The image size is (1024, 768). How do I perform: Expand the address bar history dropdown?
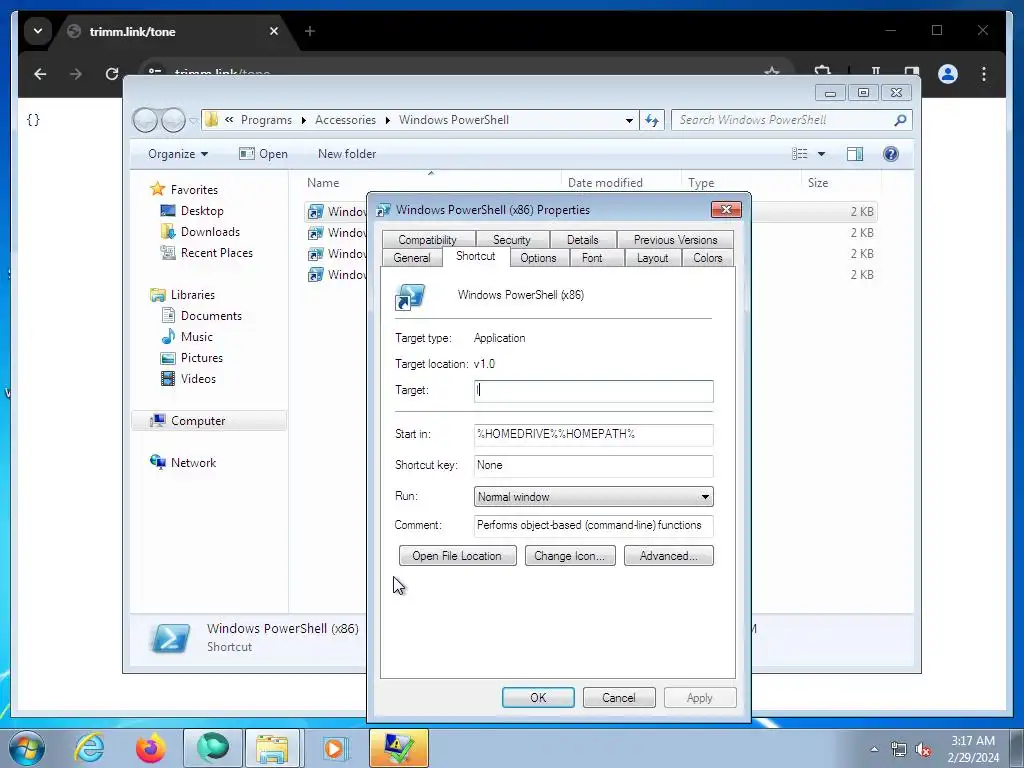629,120
